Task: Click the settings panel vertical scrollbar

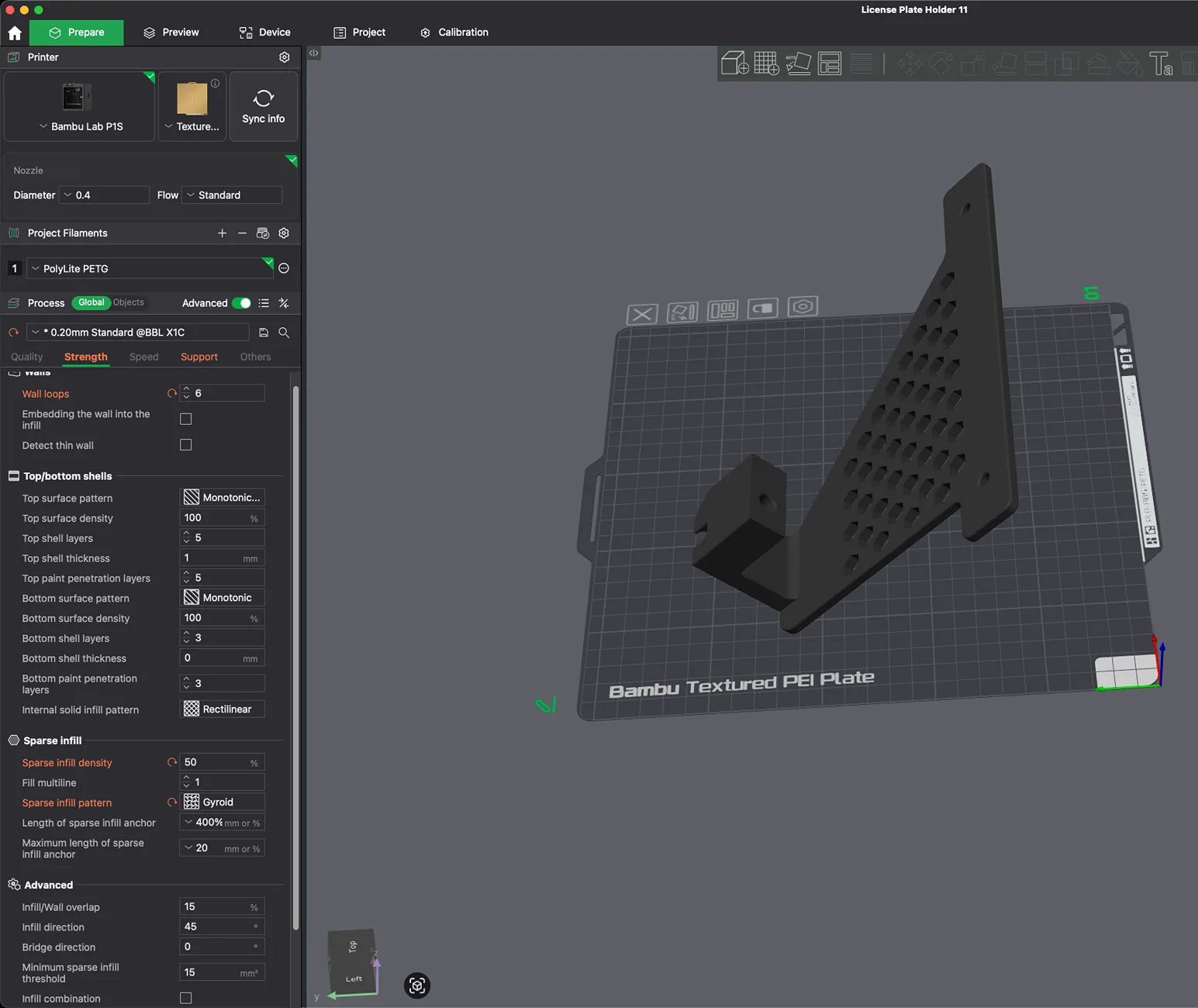Action: (295, 658)
